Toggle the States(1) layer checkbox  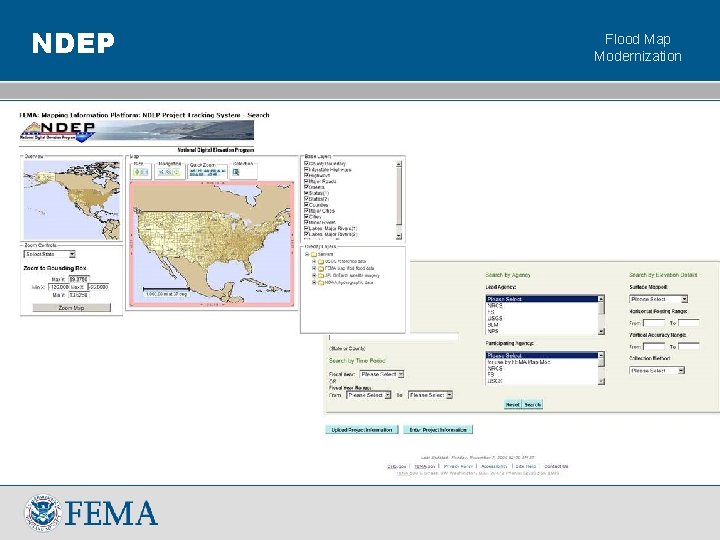click(306, 193)
